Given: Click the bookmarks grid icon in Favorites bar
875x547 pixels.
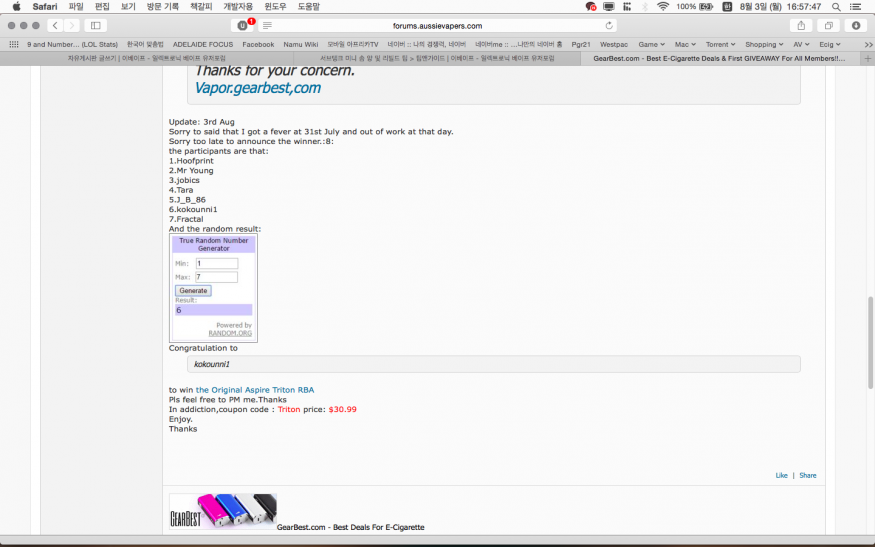Looking at the screenshot, I should pyautogui.click(x=14, y=44).
